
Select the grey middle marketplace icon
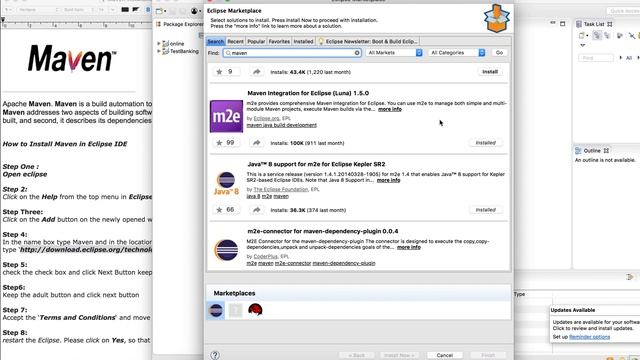click(236, 310)
